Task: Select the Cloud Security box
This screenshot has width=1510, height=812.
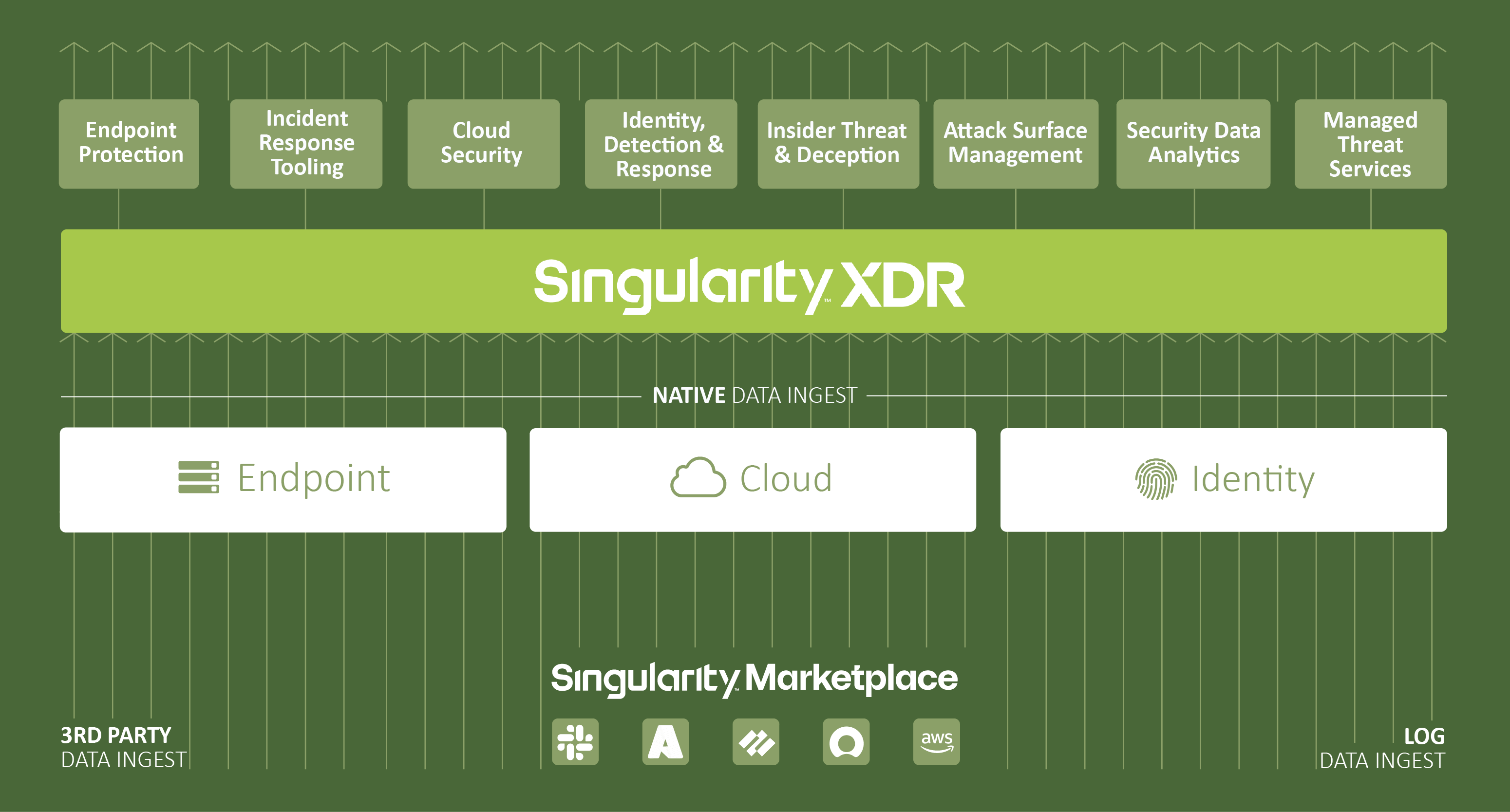Action: coord(484,144)
